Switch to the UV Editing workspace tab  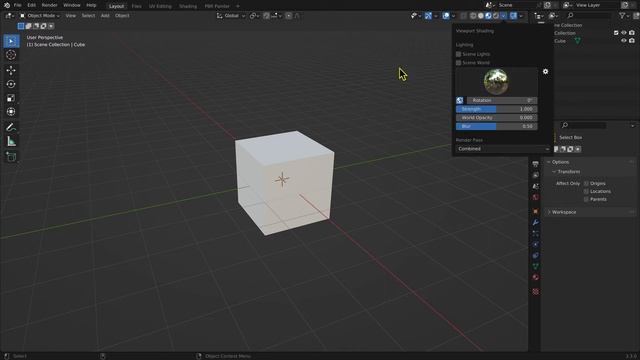tap(160, 6)
